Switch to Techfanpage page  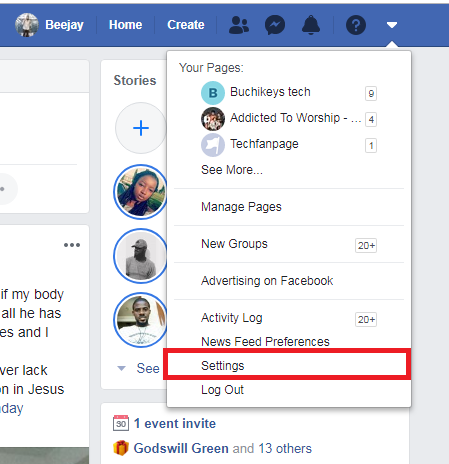point(264,144)
